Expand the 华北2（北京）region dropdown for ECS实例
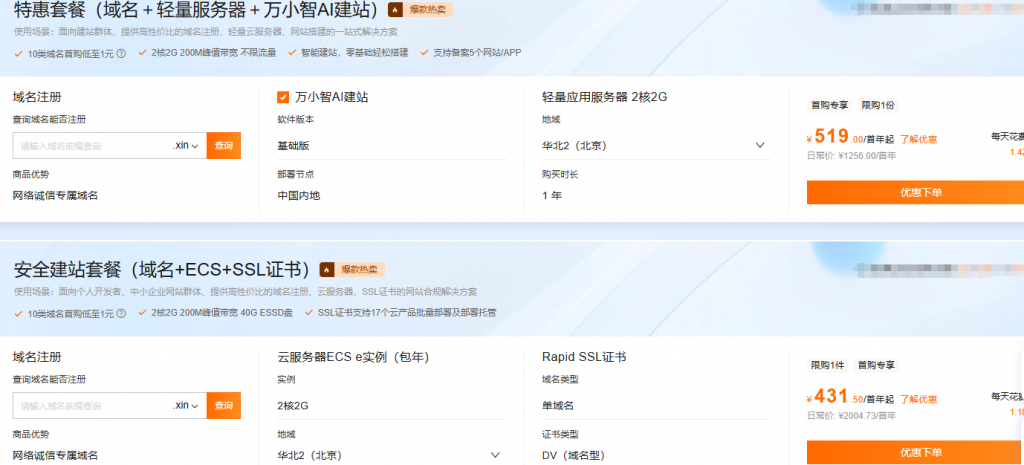This screenshot has width=1024, height=465. [x=496, y=454]
